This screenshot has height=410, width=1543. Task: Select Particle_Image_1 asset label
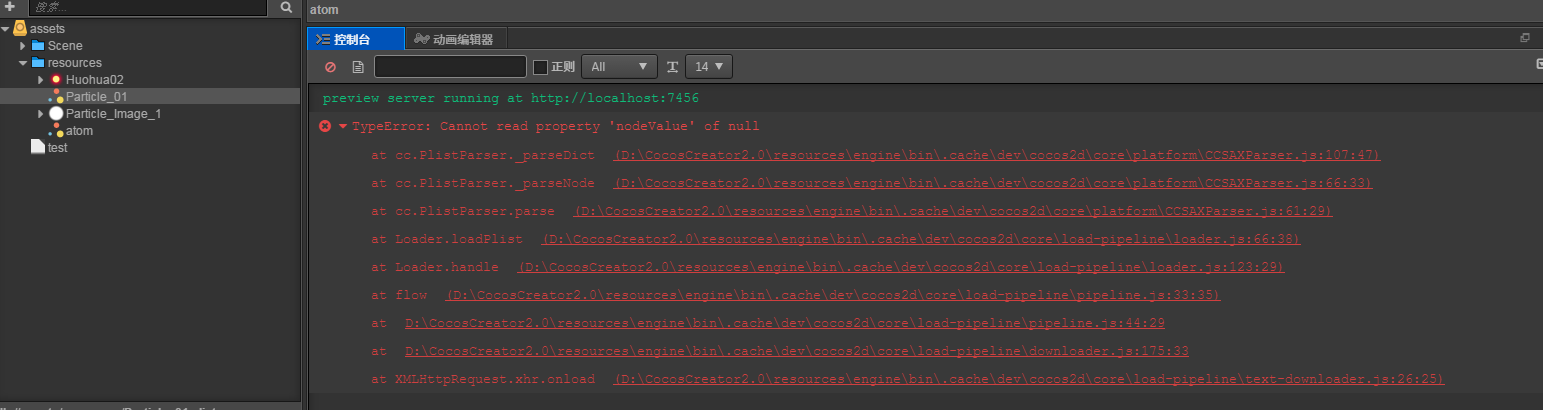click(113, 114)
